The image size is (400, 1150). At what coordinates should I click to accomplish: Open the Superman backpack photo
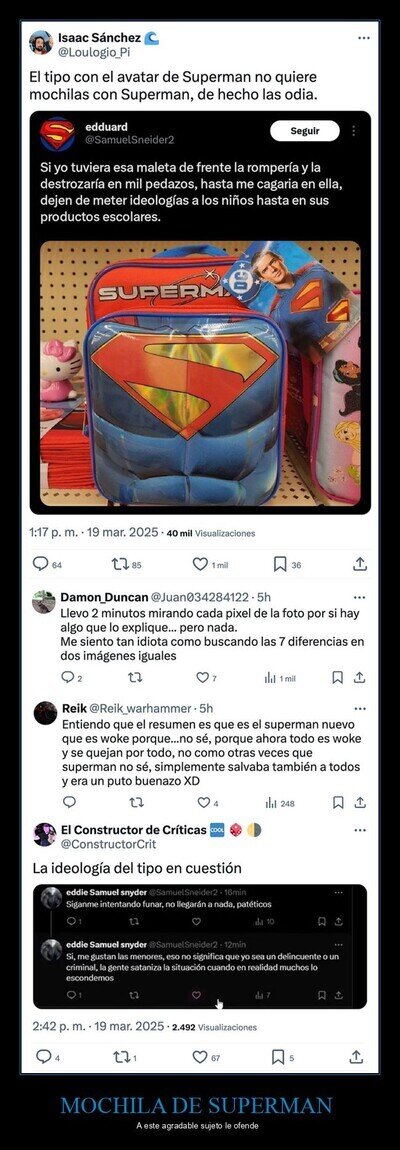pos(200,374)
